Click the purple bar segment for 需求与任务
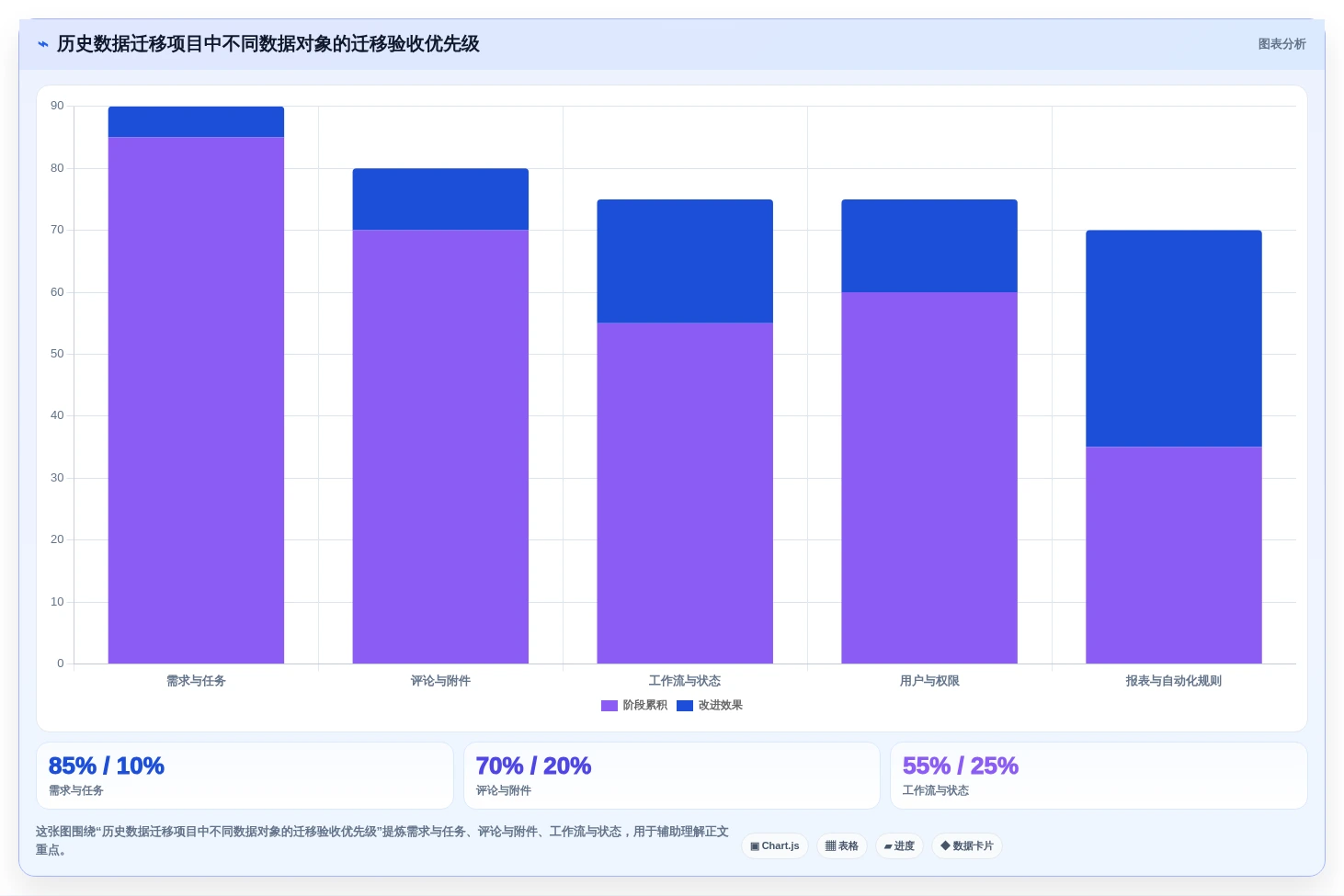The height and width of the screenshot is (896, 1344). (x=196, y=401)
